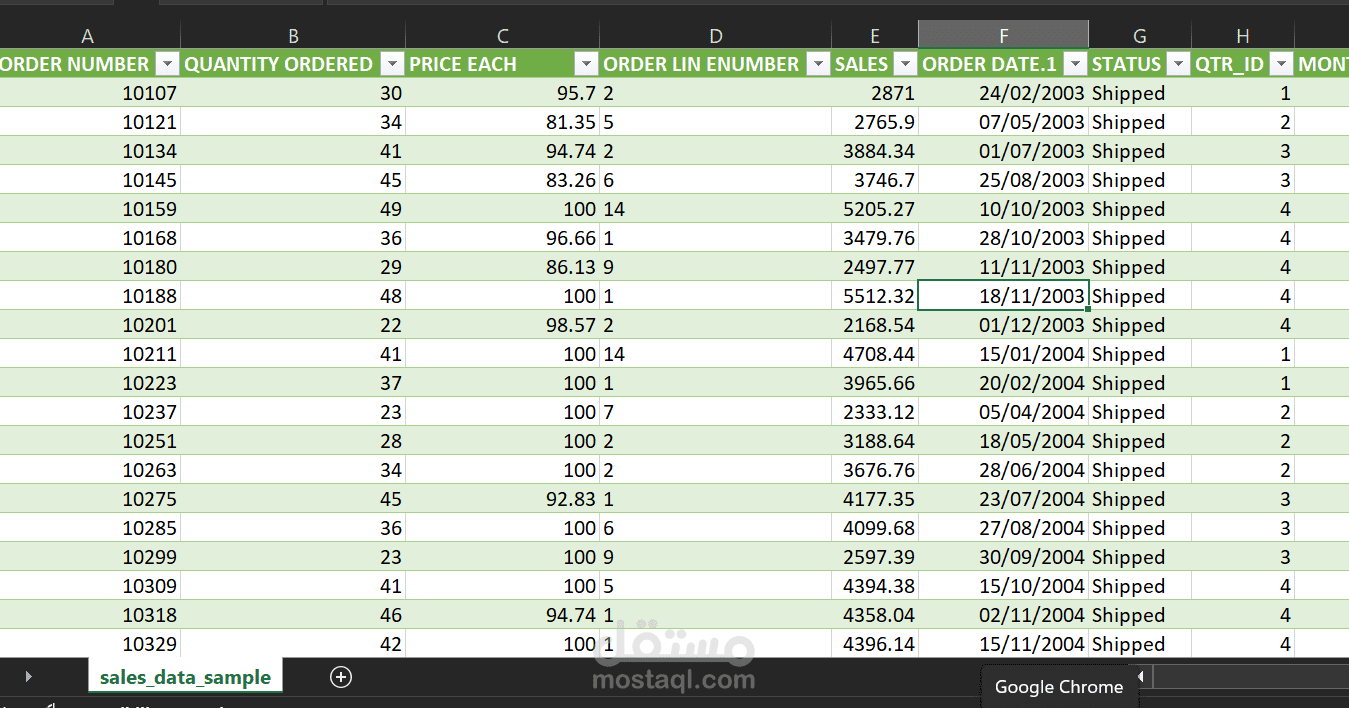Select sales value 2497.77
The image size is (1349, 708).
874,267
